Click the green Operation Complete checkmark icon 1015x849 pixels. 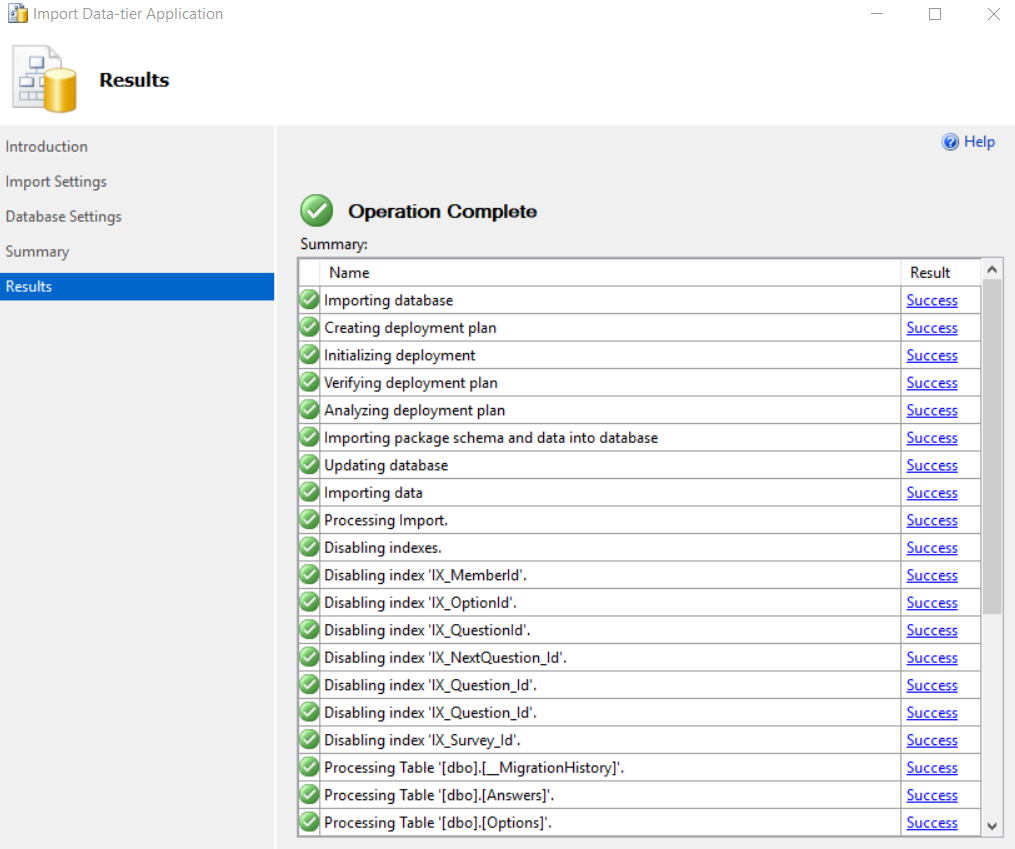tap(317, 210)
